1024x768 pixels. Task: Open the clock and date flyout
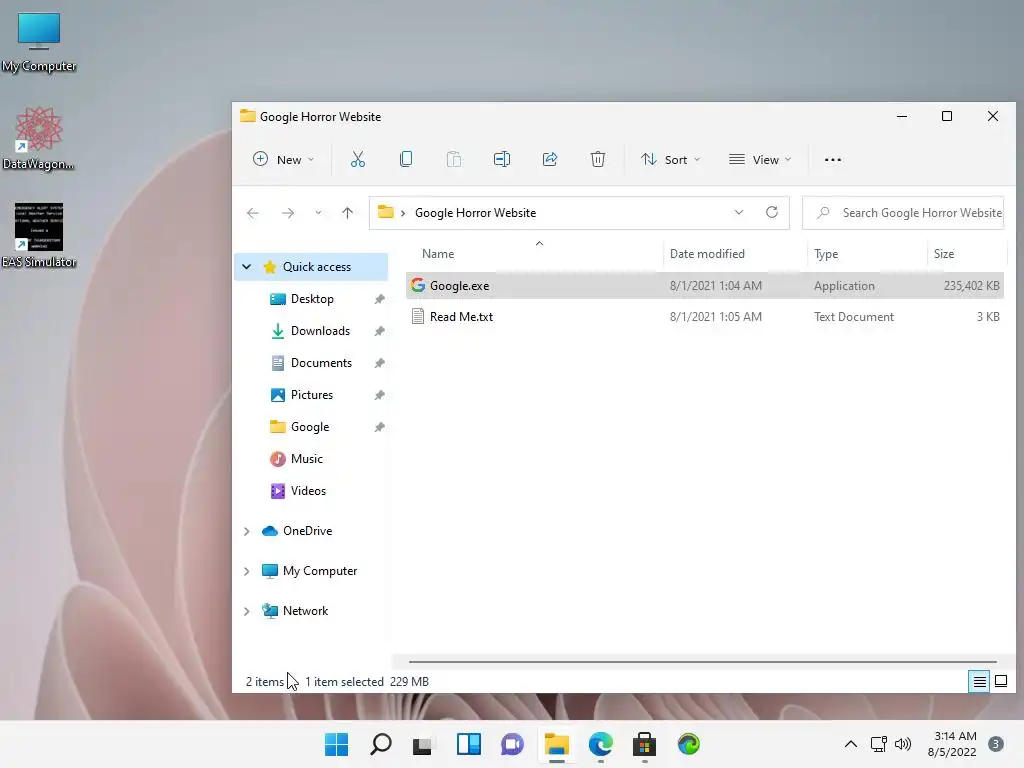pyautogui.click(x=952, y=744)
